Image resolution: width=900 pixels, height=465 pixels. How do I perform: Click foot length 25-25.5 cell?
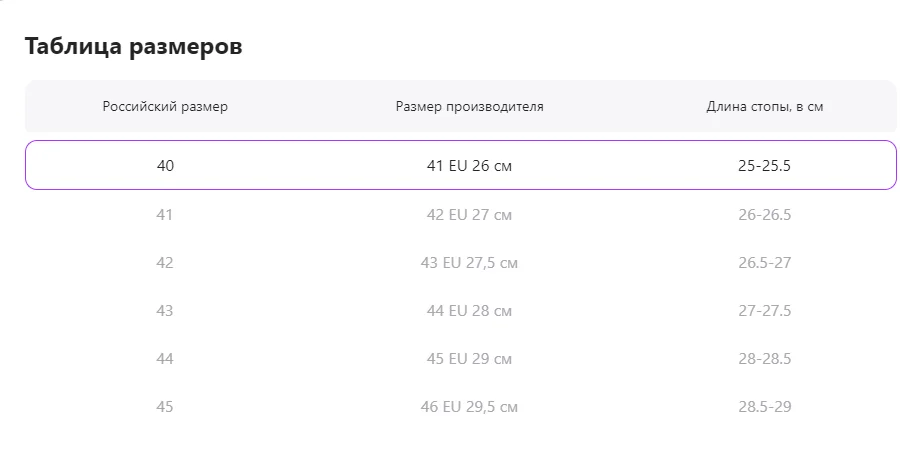[765, 166]
